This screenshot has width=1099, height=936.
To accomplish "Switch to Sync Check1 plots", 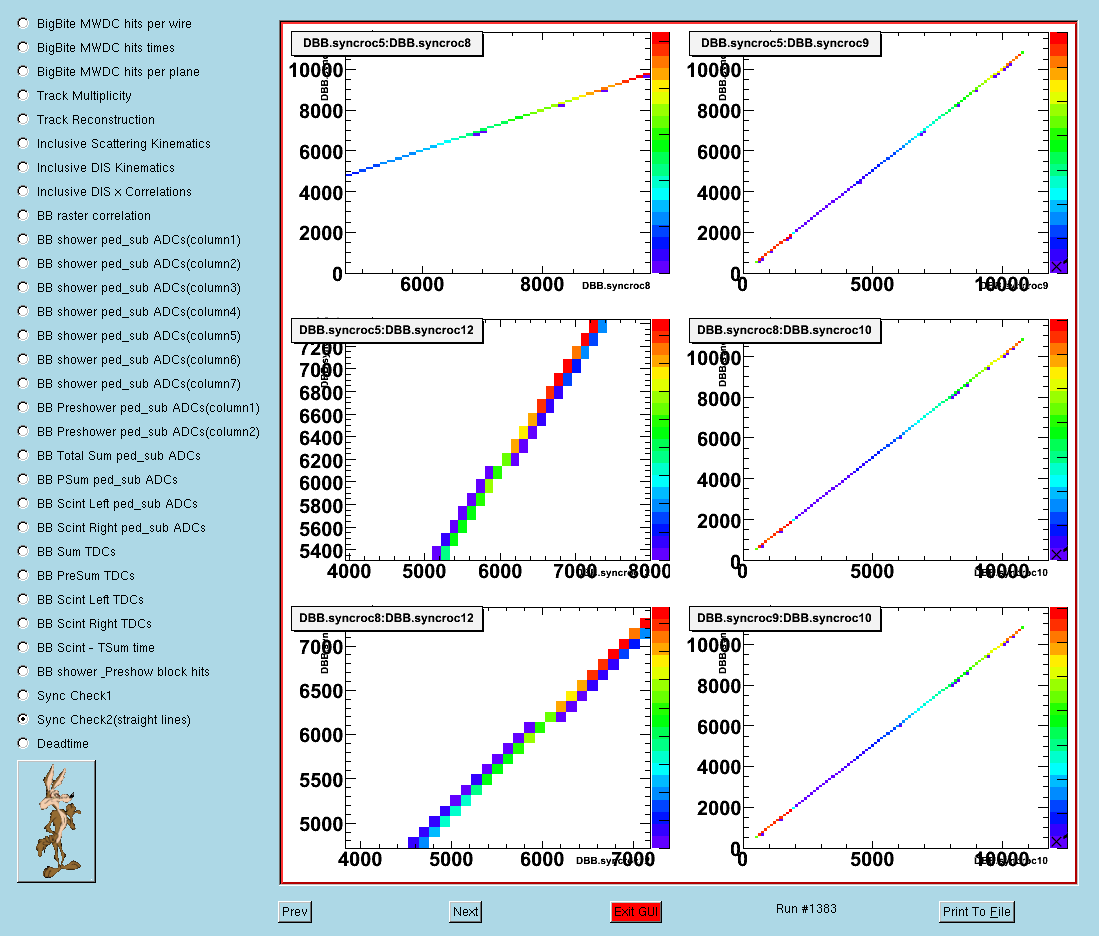I will point(23,695).
